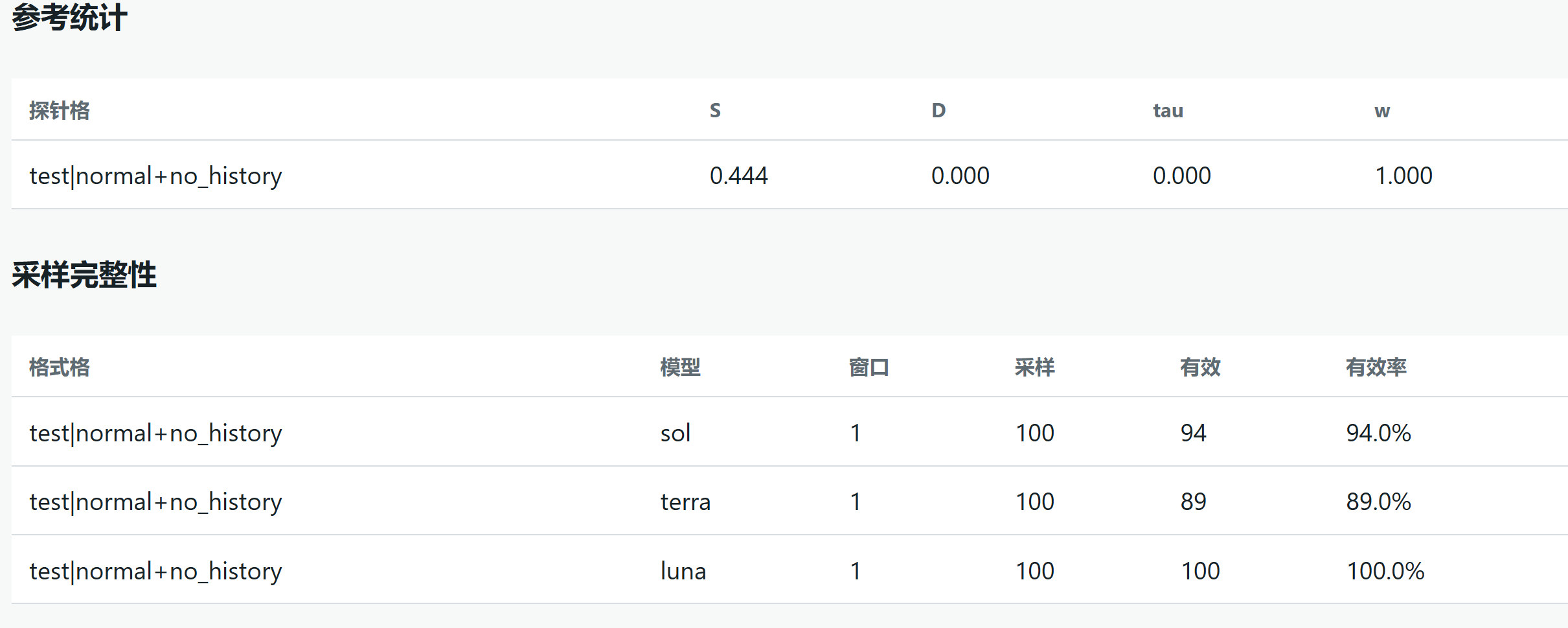
Task: Click the 模型 column header
Action: pyautogui.click(x=680, y=367)
